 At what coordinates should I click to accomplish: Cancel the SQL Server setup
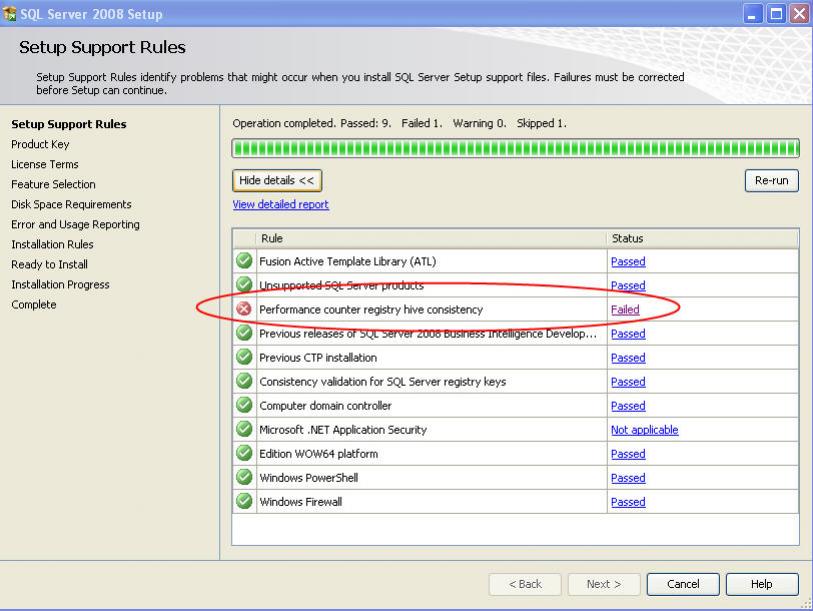pyautogui.click(x=683, y=584)
